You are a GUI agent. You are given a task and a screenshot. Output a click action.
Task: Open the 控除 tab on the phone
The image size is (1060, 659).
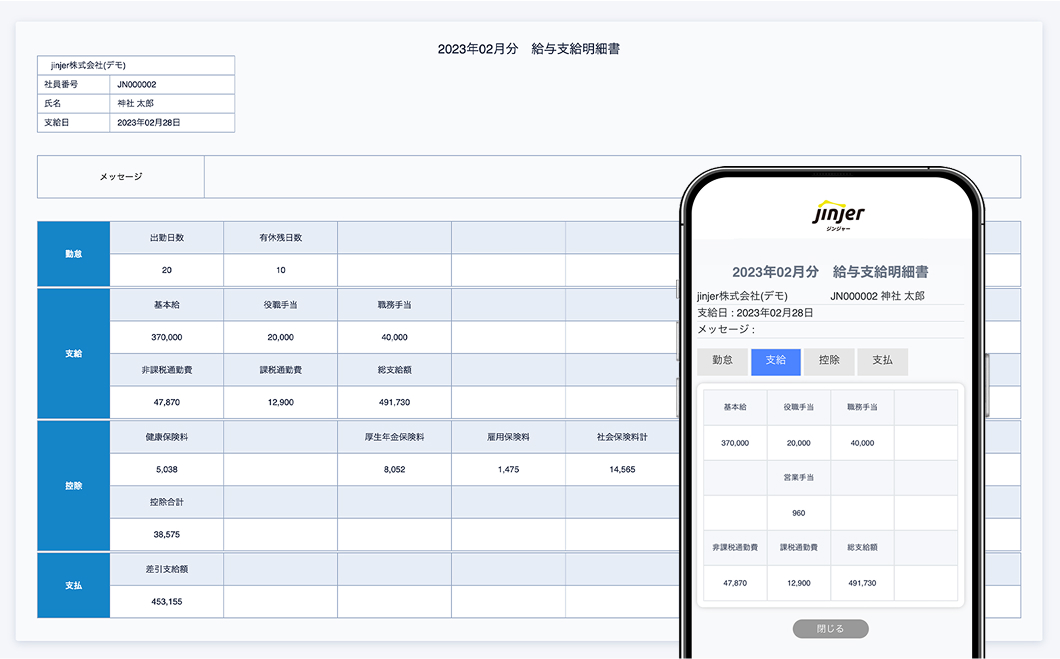tap(829, 361)
